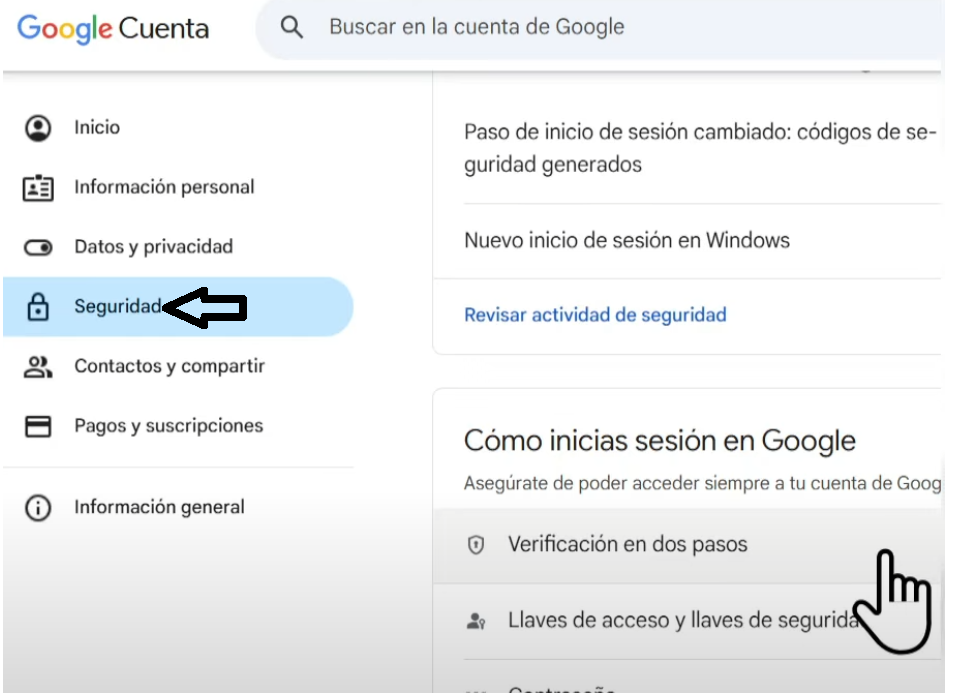The width and height of the screenshot is (955, 697).
Task: Click the Datos y privacidad toggle icon
Action: pyautogui.click(x=38, y=247)
